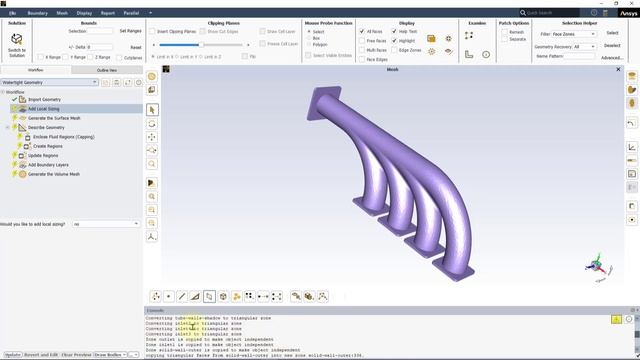640x360 pixels.
Task: Click the chart plot icon in right sidebar
Action: point(631,147)
